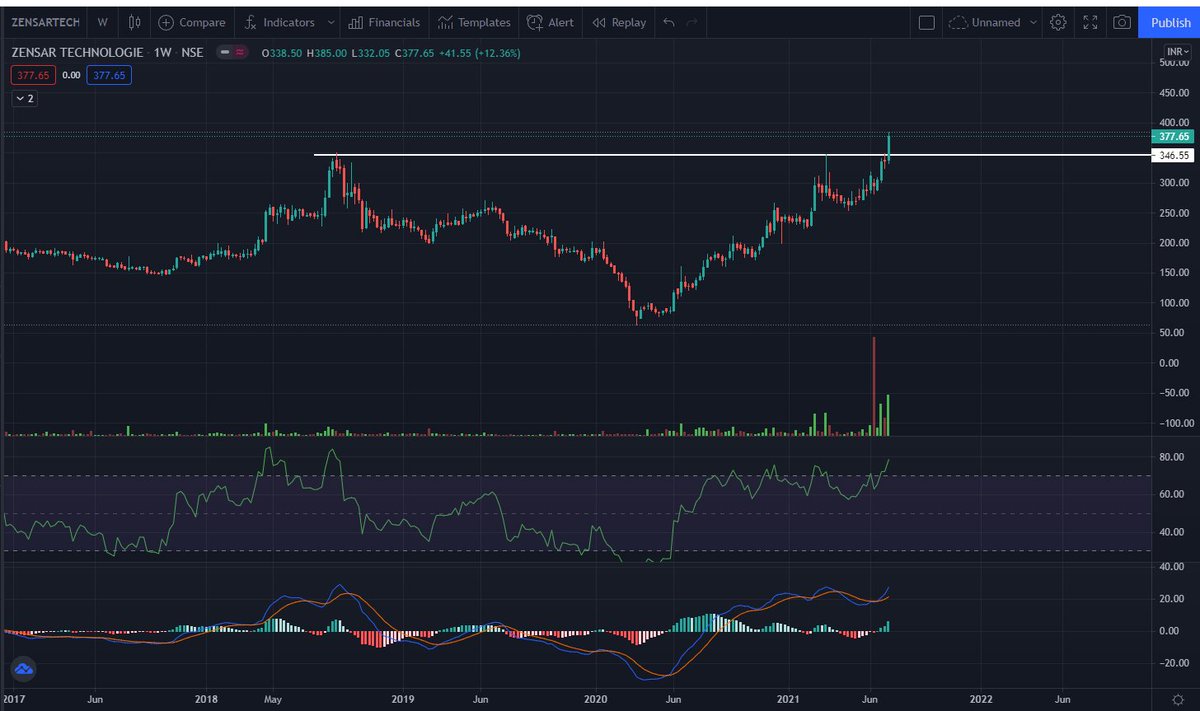Click the 2019 label on time axis
Screen dimensions: 1200x711
tap(402, 700)
